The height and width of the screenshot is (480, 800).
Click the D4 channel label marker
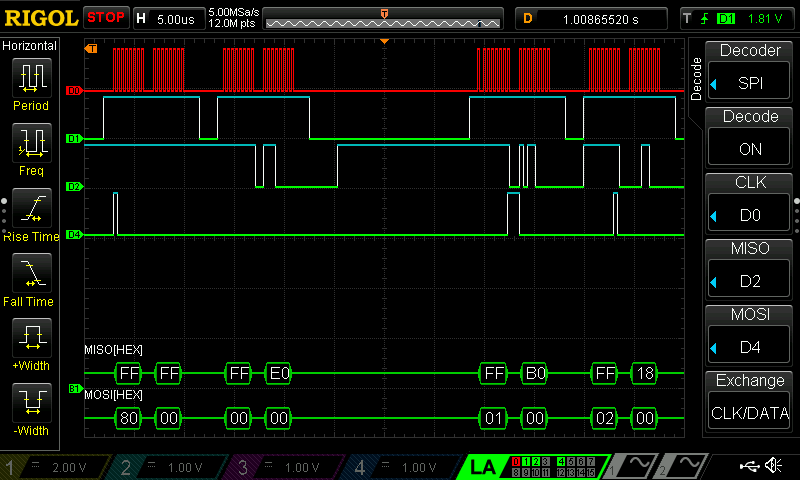point(74,235)
